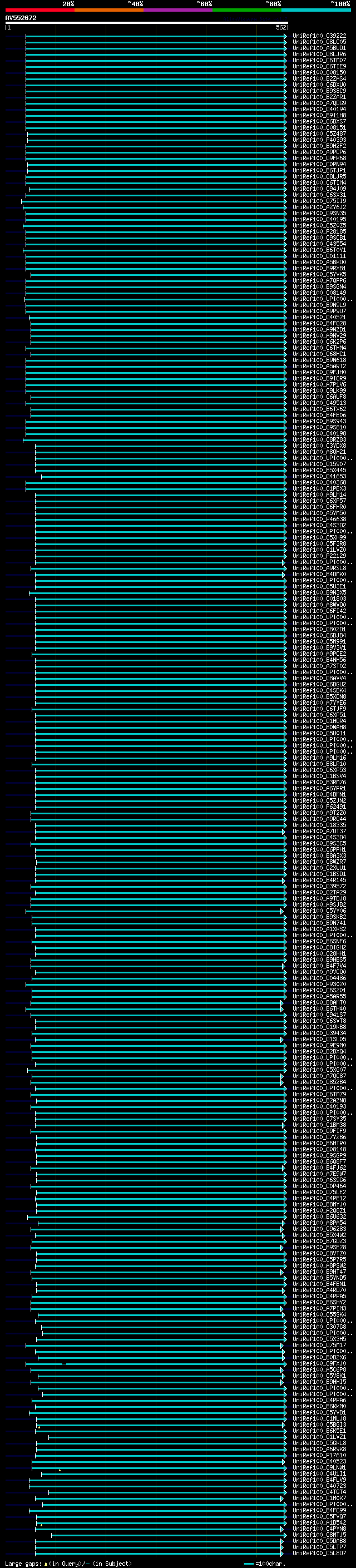The height and width of the screenshot is (1568, 356).
Task: Click the UniRef100_A1D542 label
Action: pyautogui.click(x=319, y=1522)
